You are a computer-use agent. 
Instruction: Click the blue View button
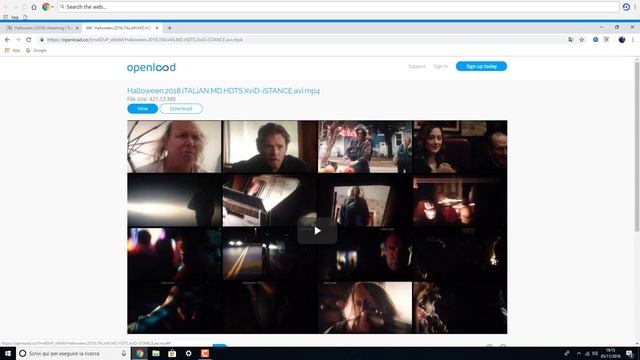pyautogui.click(x=142, y=109)
